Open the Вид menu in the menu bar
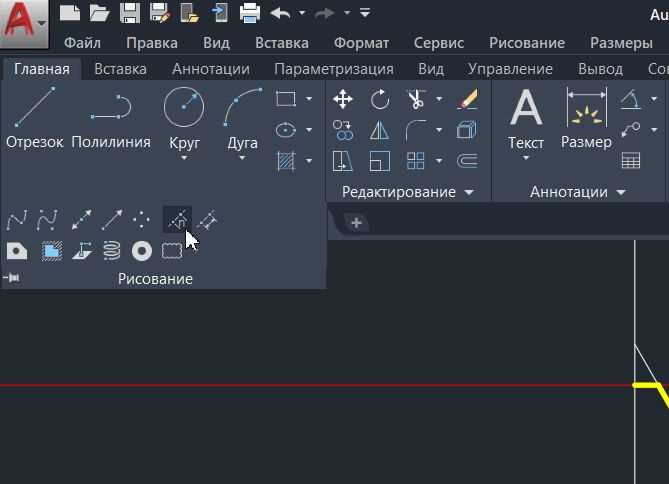The height and width of the screenshot is (484, 669). pos(216,43)
